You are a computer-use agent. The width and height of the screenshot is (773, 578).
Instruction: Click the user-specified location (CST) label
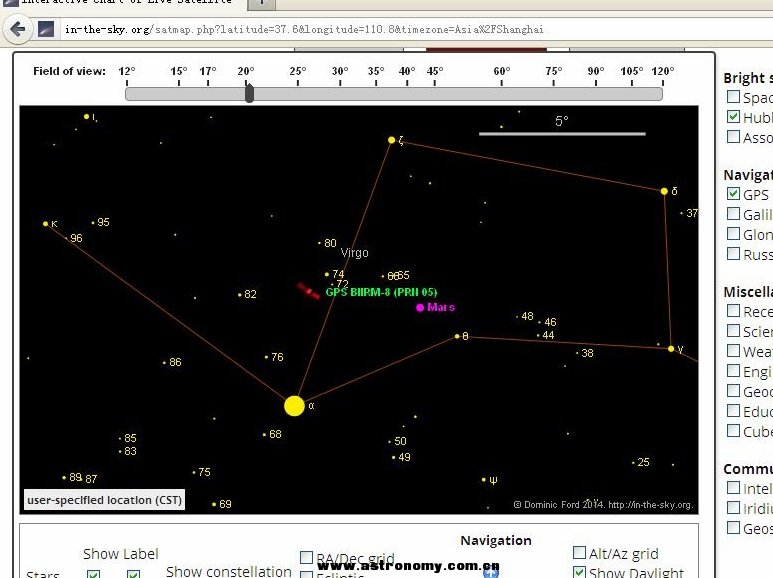(x=105, y=500)
